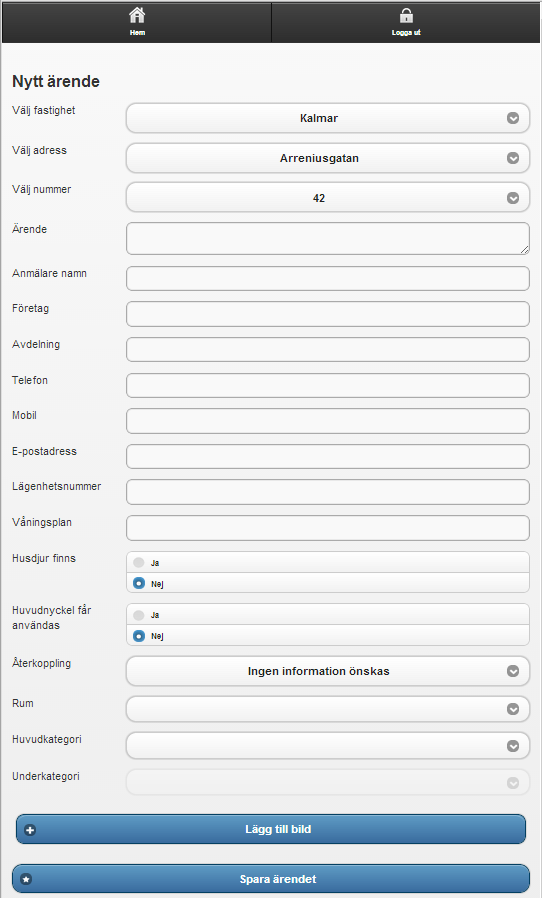Click the Lägg till bild button

271,829
